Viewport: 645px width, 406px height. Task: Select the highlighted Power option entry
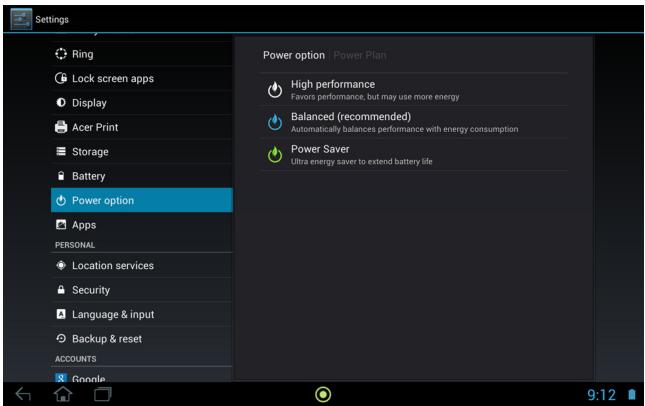click(142, 200)
